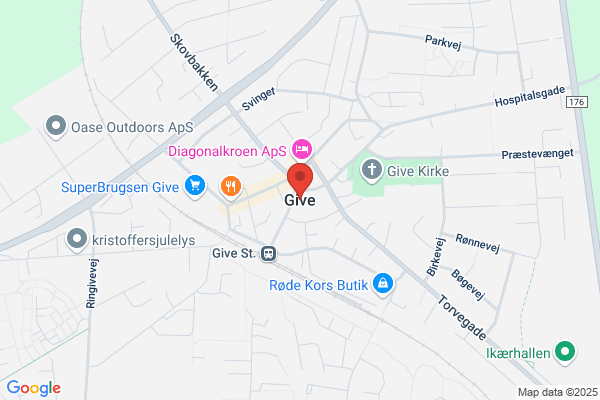The height and width of the screenshot is (400, 600).
Task: Click the Ringivevej street label
Action: coord(91,283)
